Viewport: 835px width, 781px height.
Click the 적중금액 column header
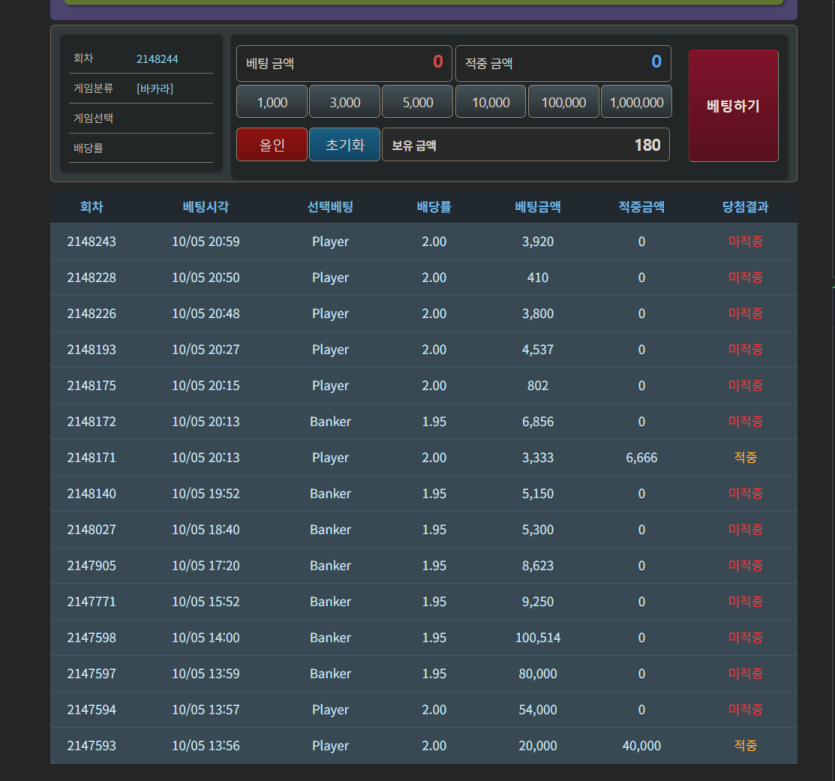click(642, 207)
